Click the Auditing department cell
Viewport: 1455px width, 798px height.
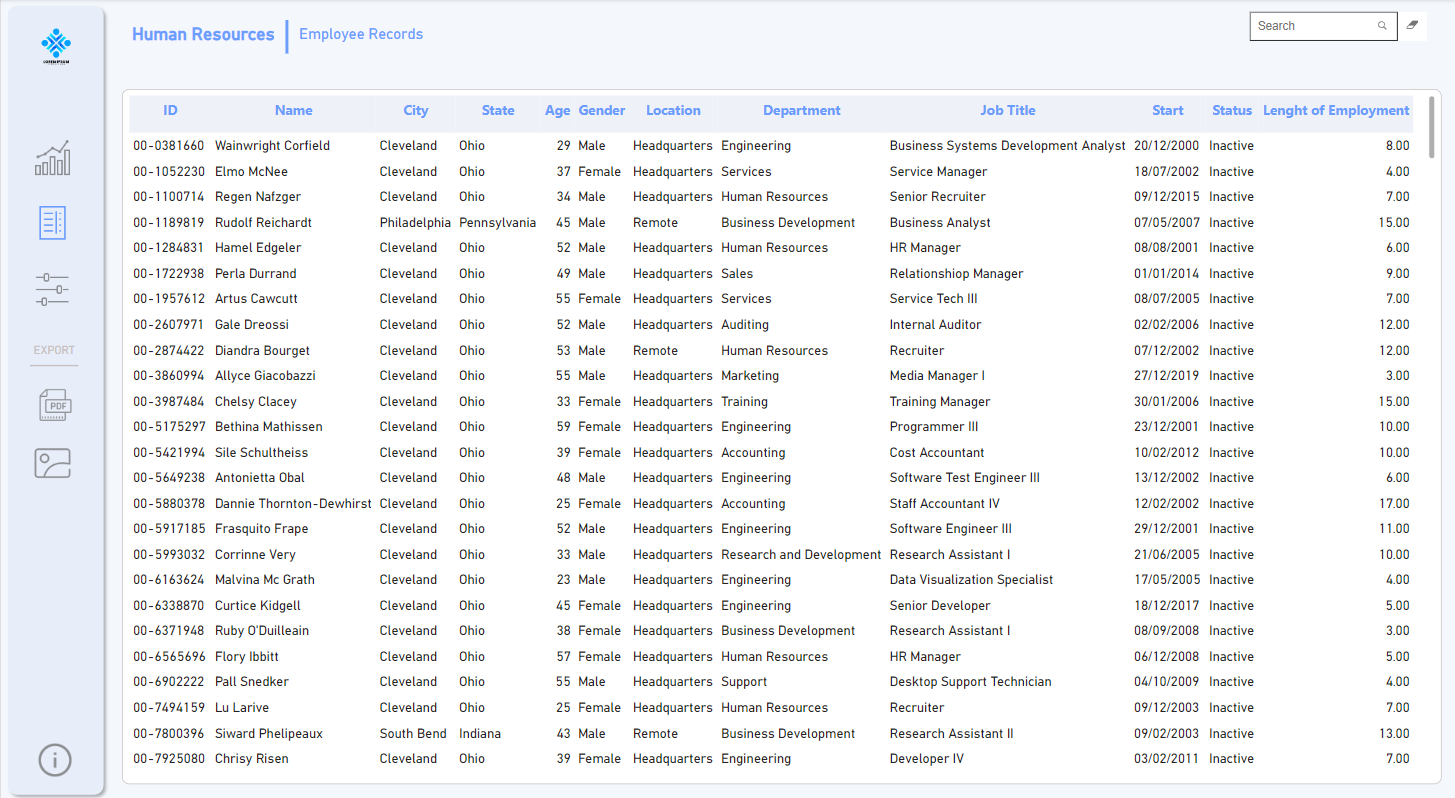[745, 325]
